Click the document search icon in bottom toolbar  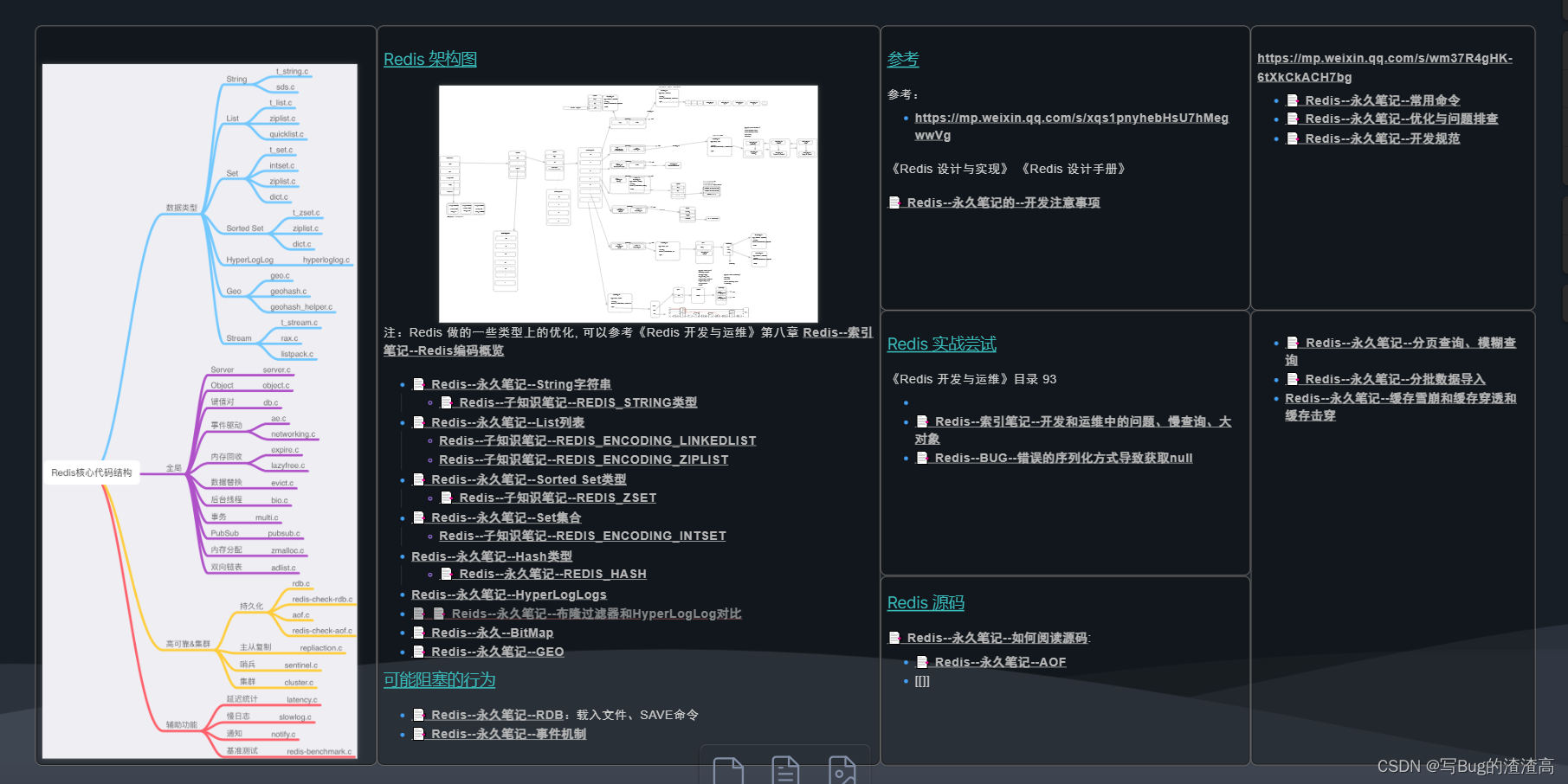point(842,771)
